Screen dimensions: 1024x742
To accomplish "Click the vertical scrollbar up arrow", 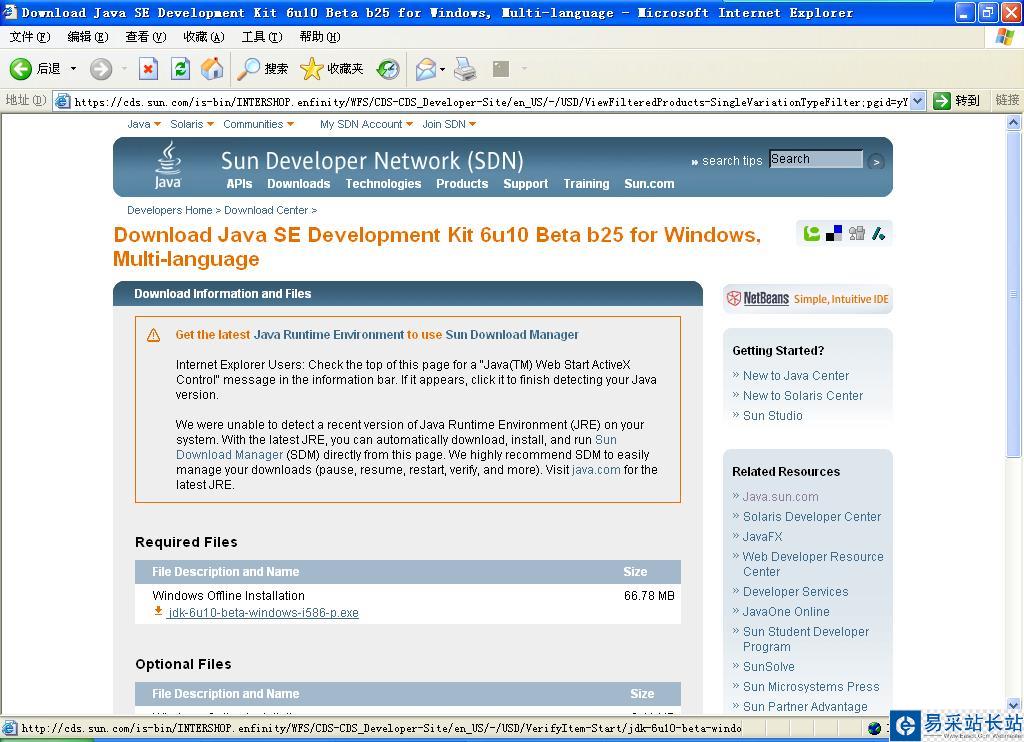I will coord(1014,122).
